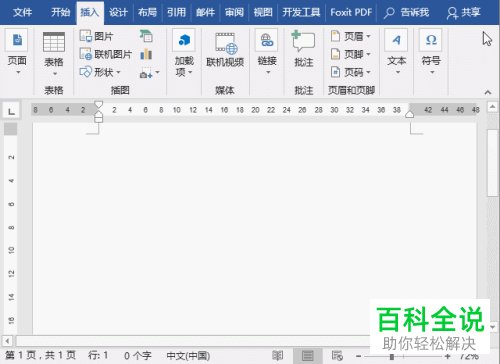The height and width of the screenshot is (364, 500).
Task: Click the vertical scrollbar up arrow
Action: point(493,107)
